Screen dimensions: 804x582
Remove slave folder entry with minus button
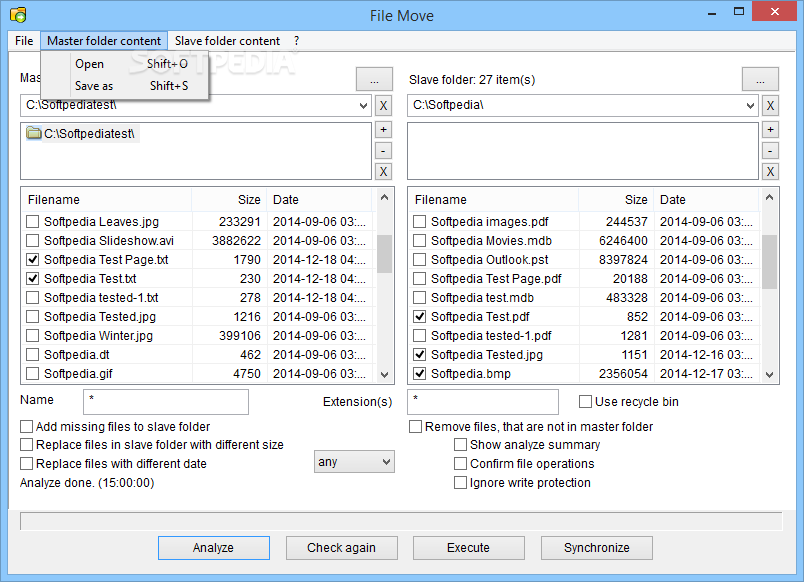[x=770, y=151]
